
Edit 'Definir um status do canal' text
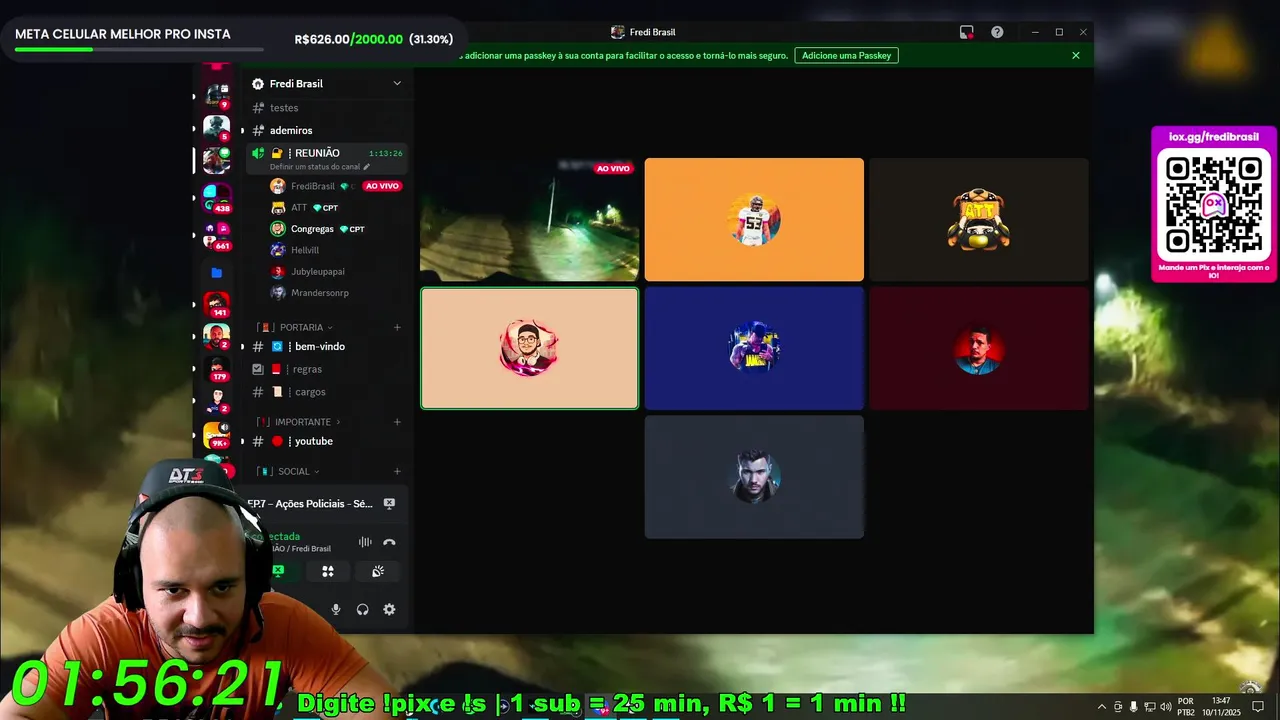(x=320, y=167)
